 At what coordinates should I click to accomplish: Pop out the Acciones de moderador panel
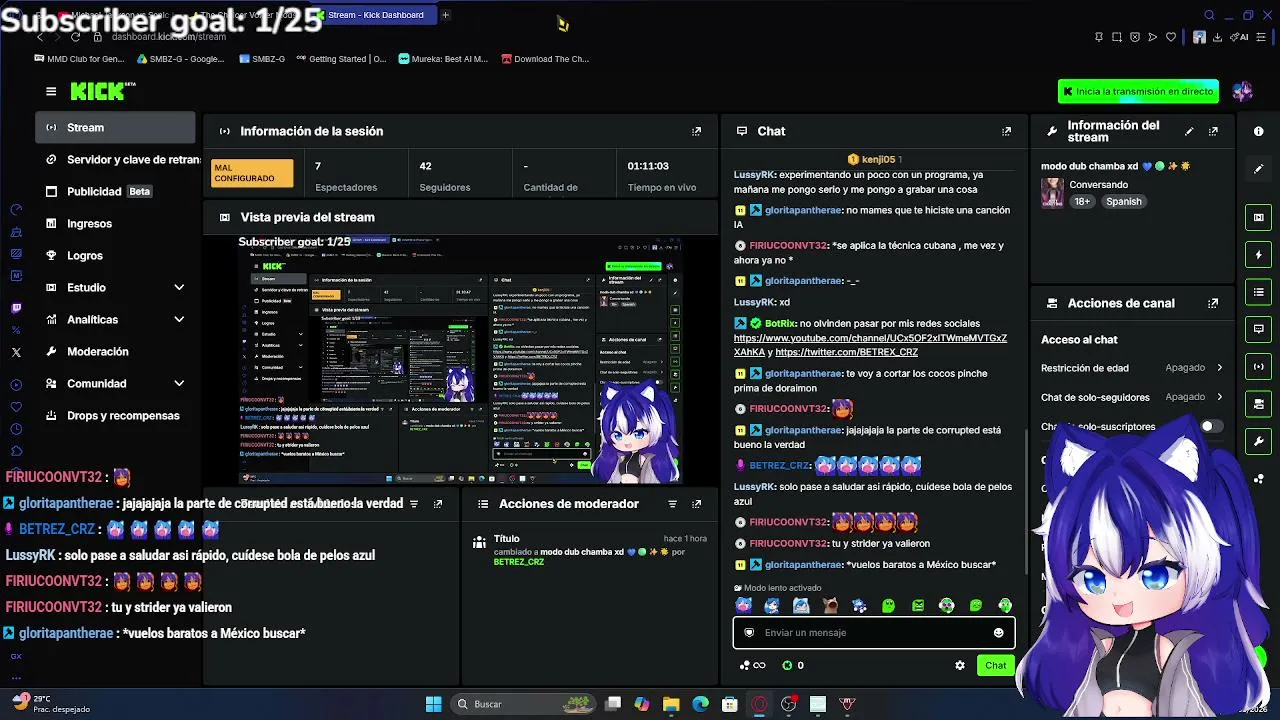[x=696, y=504]
